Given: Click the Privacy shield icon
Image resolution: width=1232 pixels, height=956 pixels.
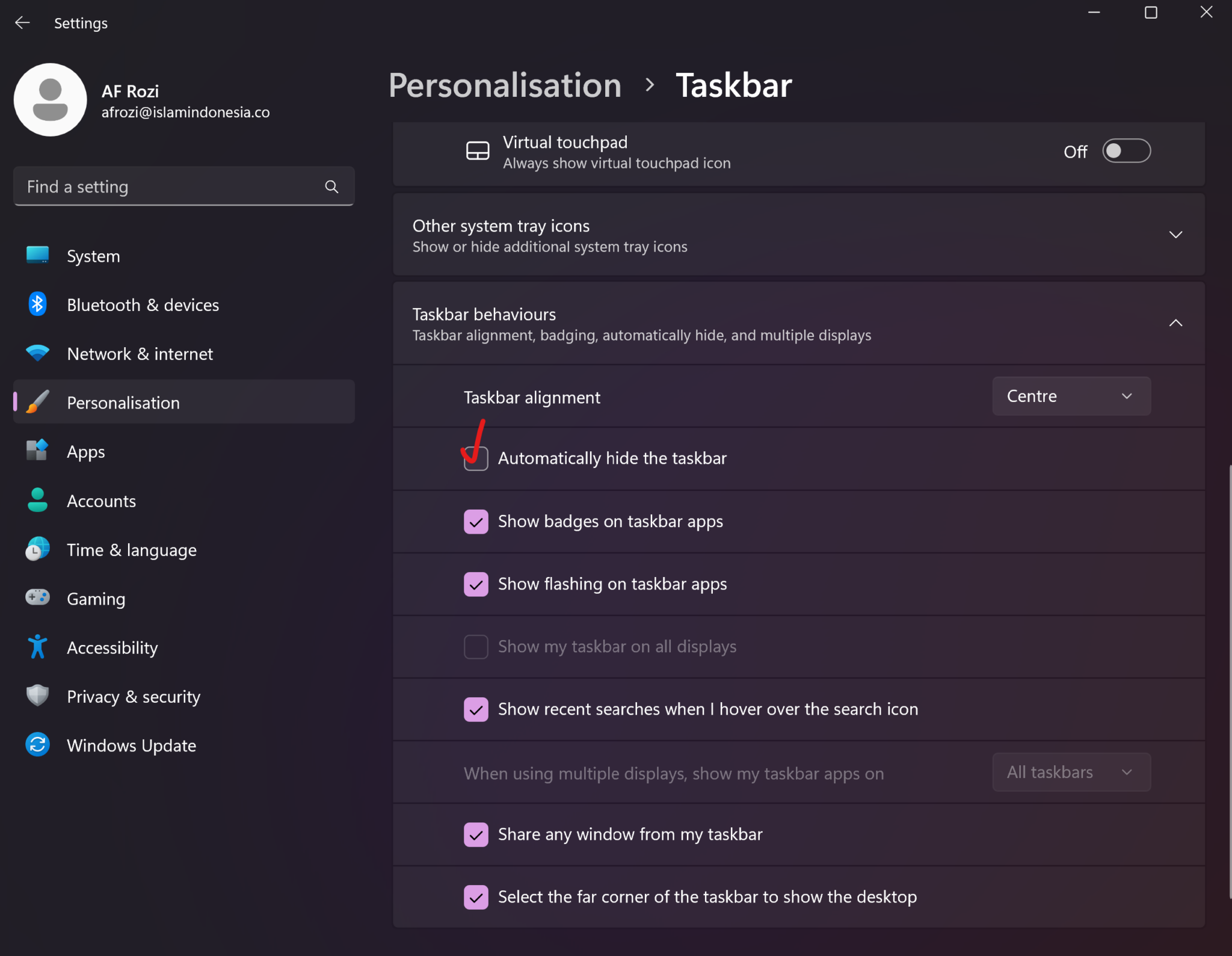Looking at the screenshot, I should click(37, 696).
